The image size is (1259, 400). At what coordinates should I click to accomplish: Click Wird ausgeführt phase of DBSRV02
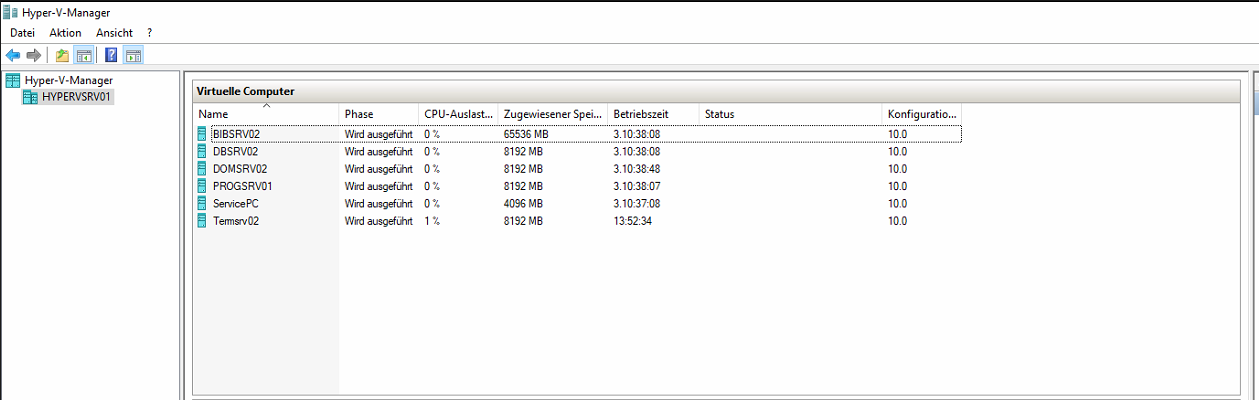point(378,151)
